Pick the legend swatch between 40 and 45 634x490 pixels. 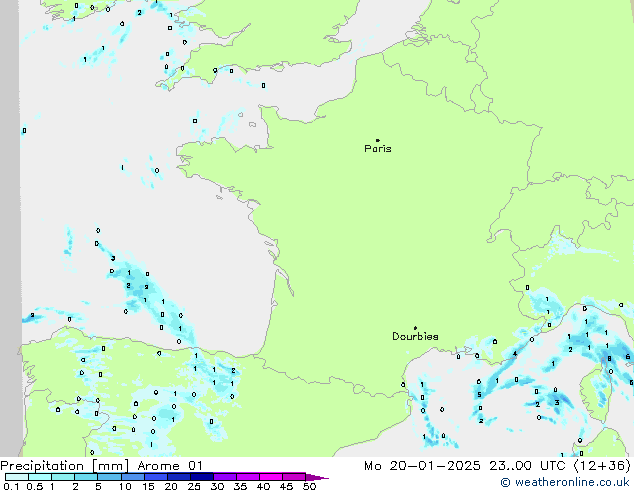271,477
